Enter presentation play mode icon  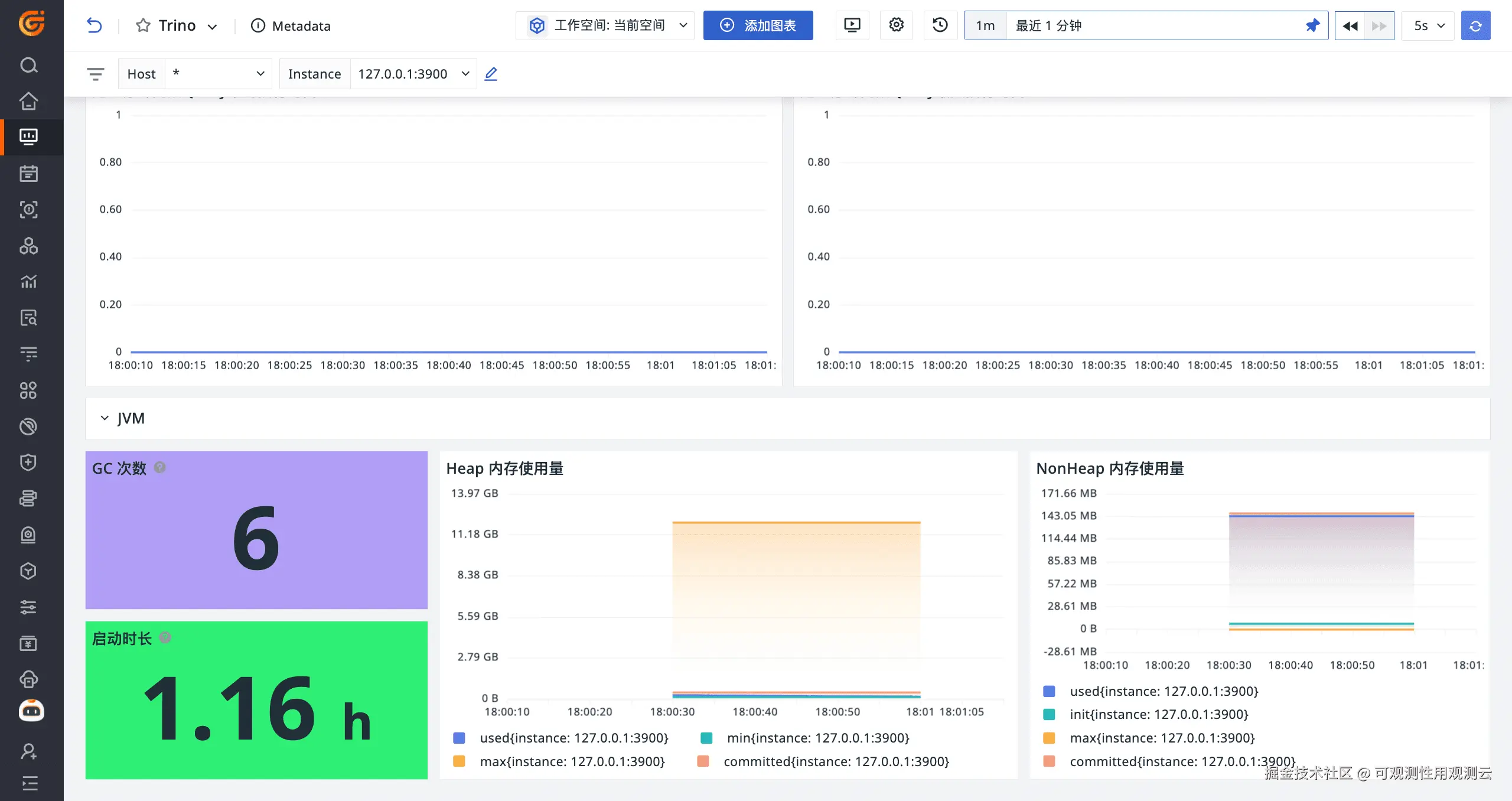coord(852,25)
